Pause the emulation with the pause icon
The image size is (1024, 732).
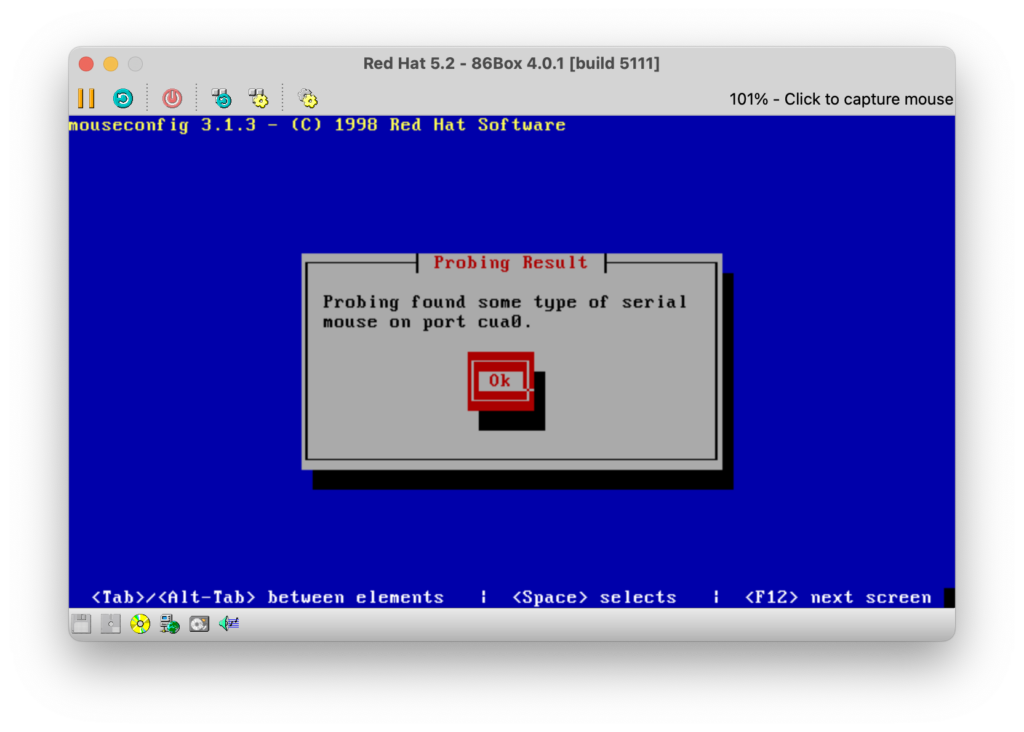[86, 98]
